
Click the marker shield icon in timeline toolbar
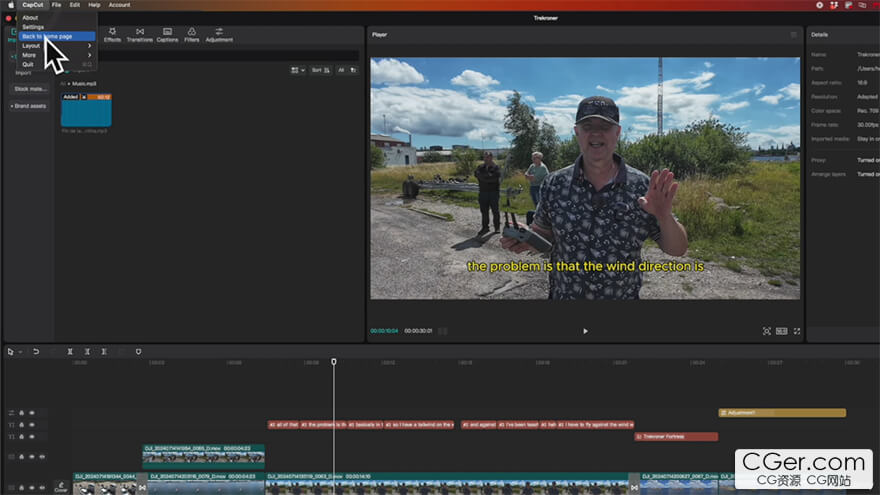point(139,352)
